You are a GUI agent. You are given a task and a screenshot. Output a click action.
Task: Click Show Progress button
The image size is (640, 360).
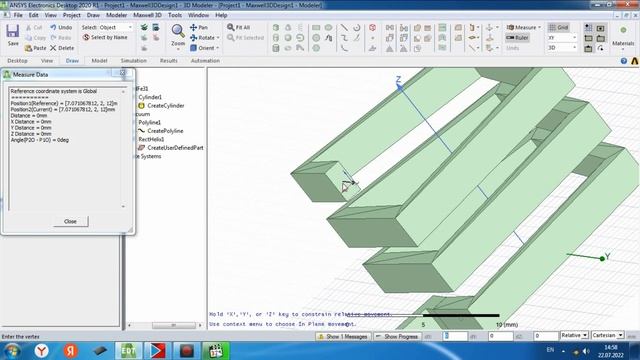(398, 336)
